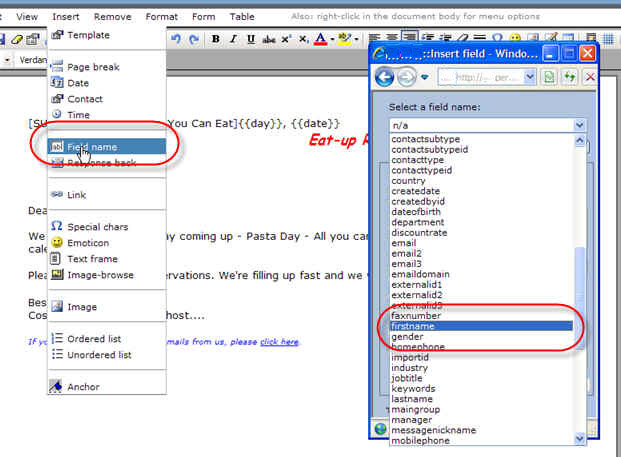Open the Table menu
This screenshot has height=457, width=621.
242,17
